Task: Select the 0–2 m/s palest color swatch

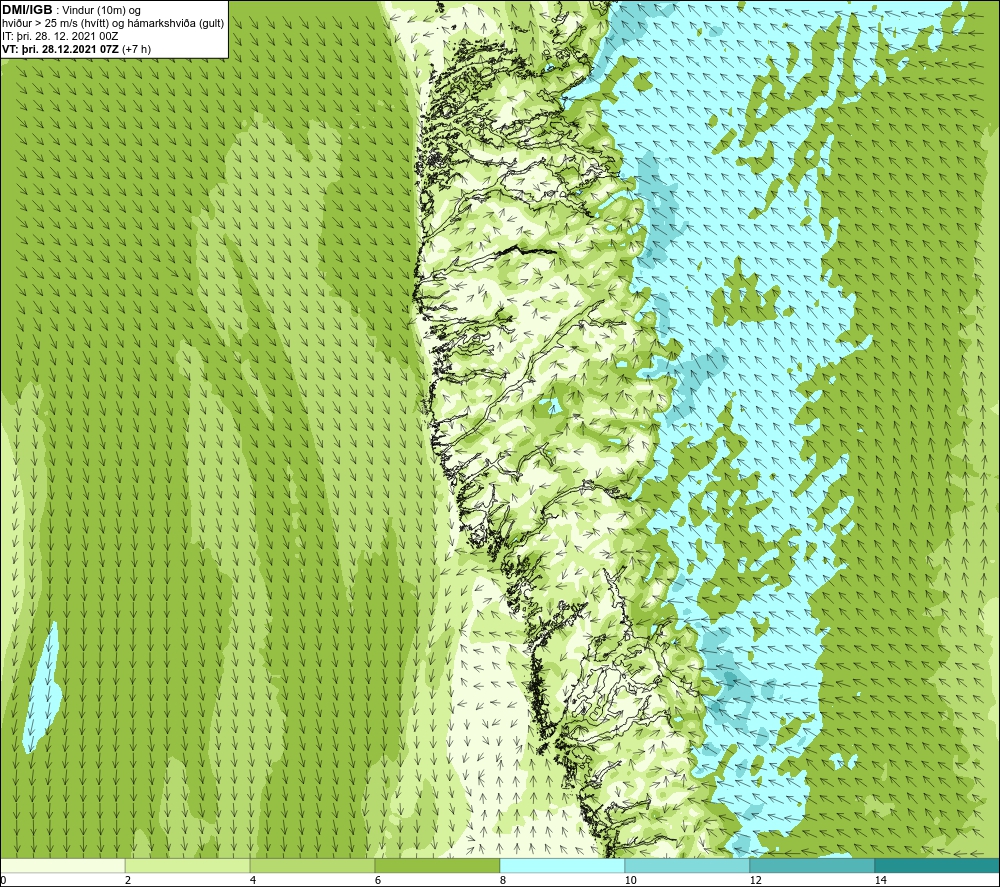Action: click(62, 866)
